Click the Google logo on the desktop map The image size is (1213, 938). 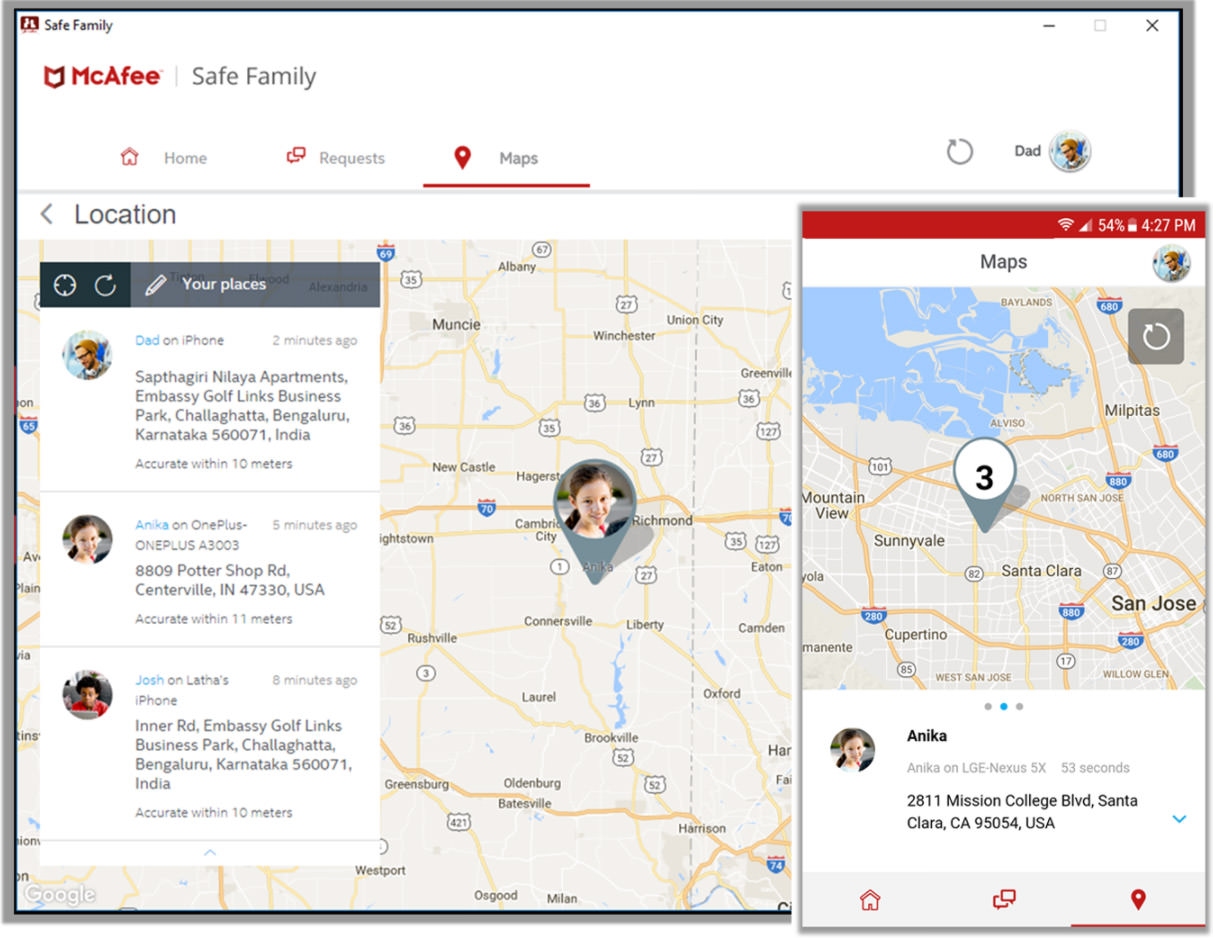(59, 894)
